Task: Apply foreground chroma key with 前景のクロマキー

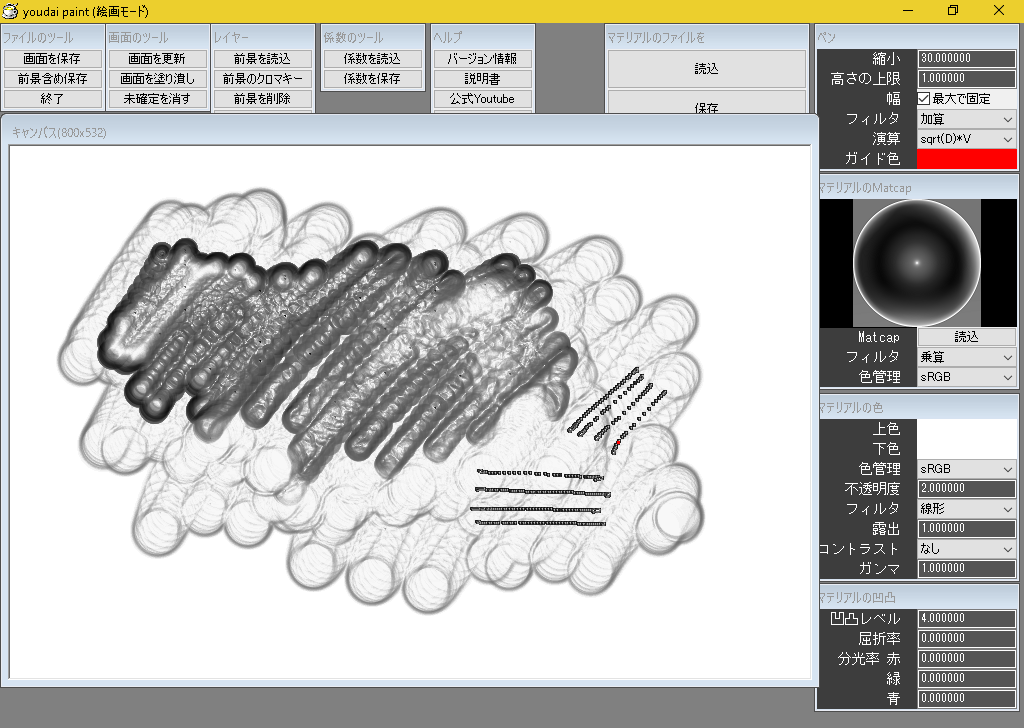Action: (262, 78)
